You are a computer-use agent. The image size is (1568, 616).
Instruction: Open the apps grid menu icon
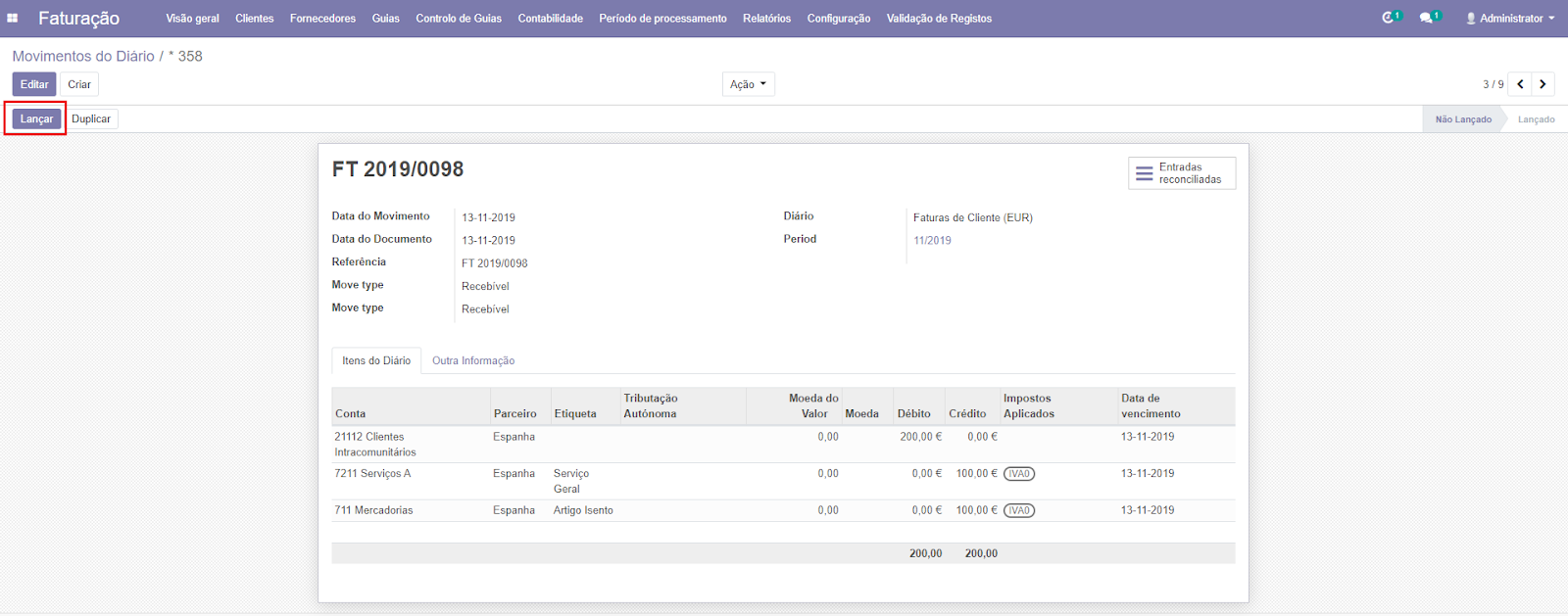pos(13,18)
